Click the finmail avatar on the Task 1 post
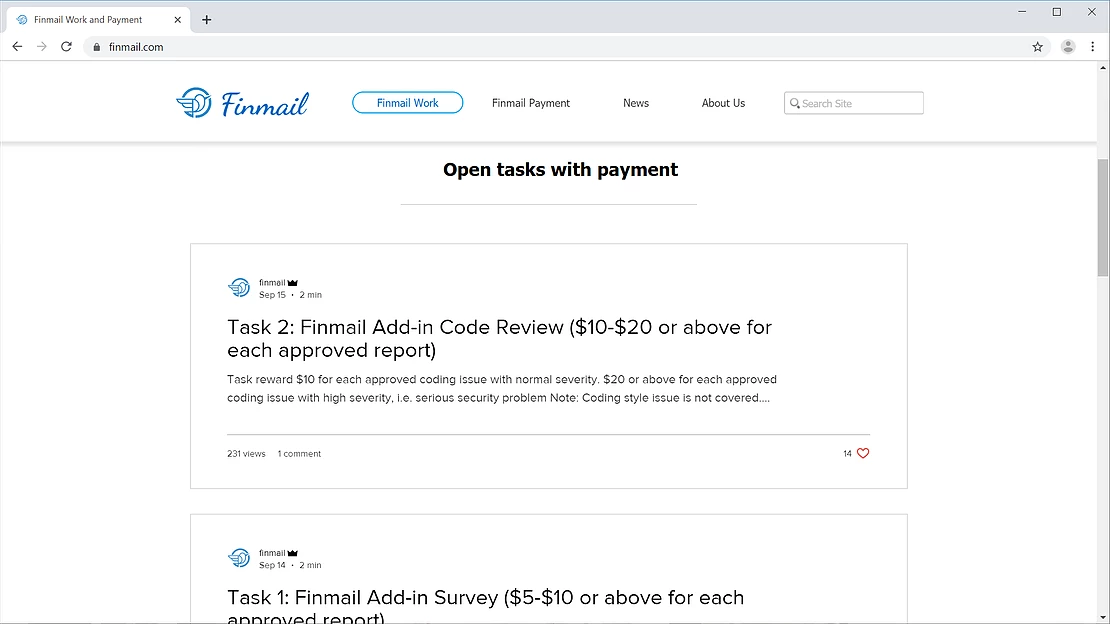The image size is (1110, 624). tap(239, 558)
